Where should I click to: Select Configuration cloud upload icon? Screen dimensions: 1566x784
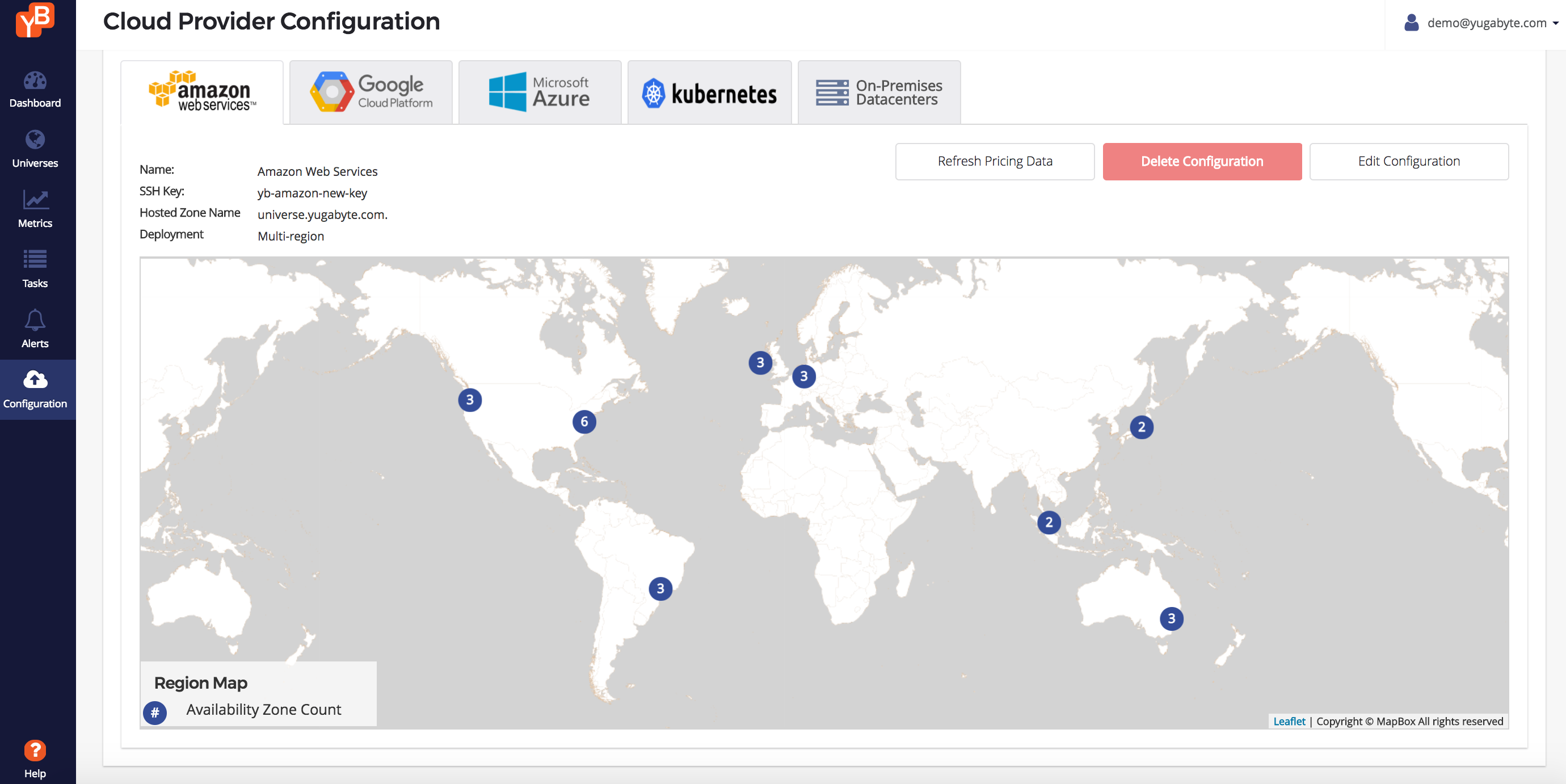coord(35,380)
